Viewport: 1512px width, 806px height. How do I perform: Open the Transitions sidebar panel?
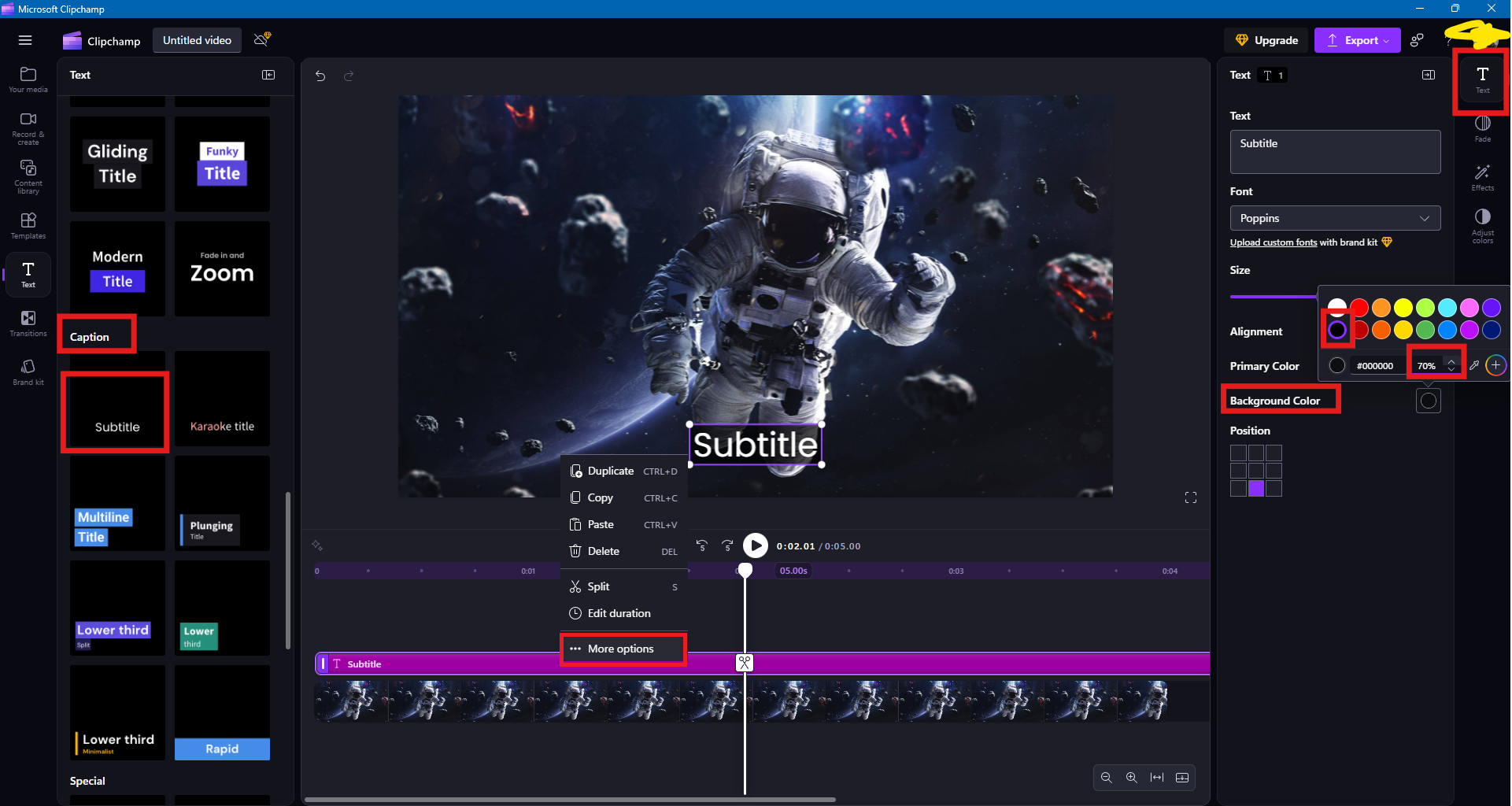28,324
